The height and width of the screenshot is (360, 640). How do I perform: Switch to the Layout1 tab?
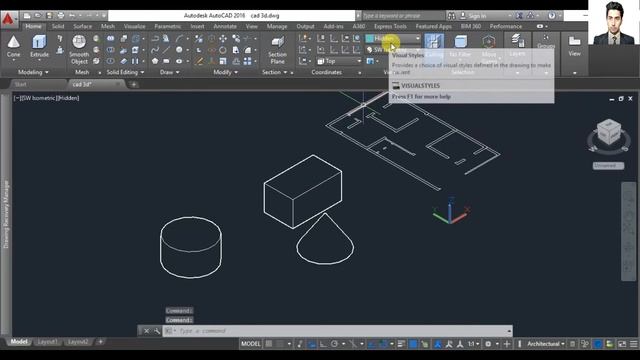point(47,342)
